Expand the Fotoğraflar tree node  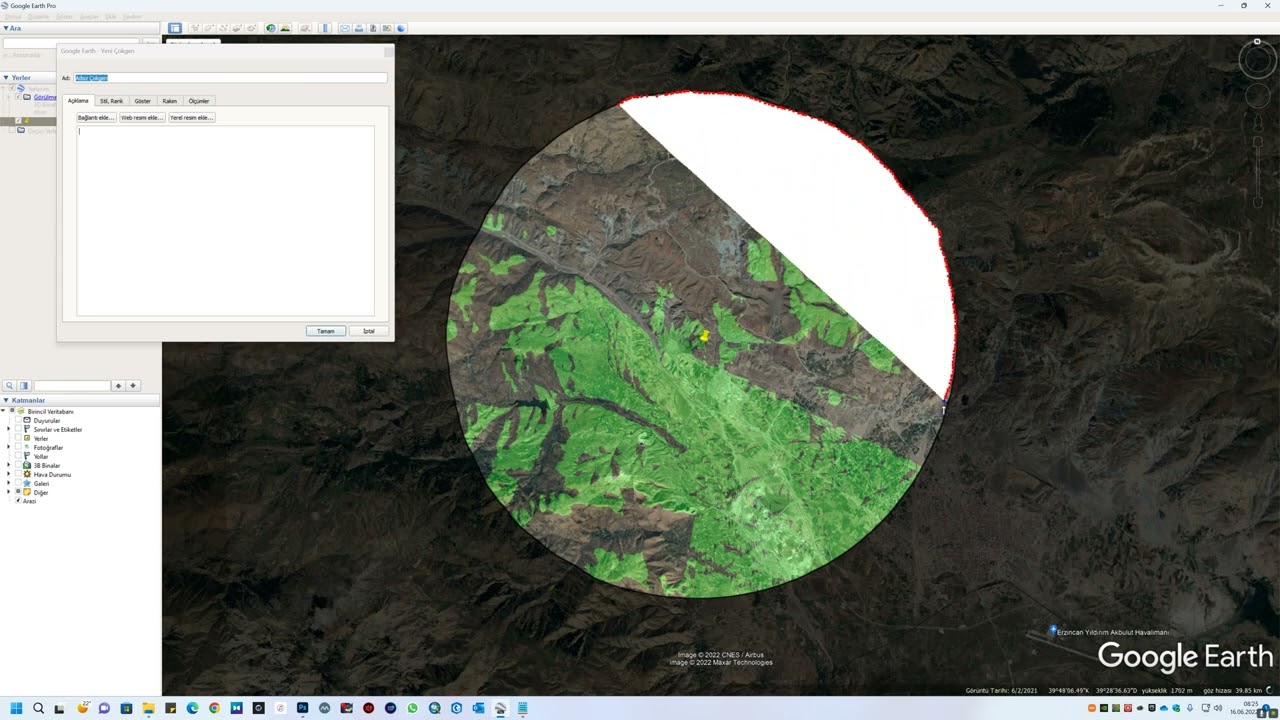click(8, 447)
